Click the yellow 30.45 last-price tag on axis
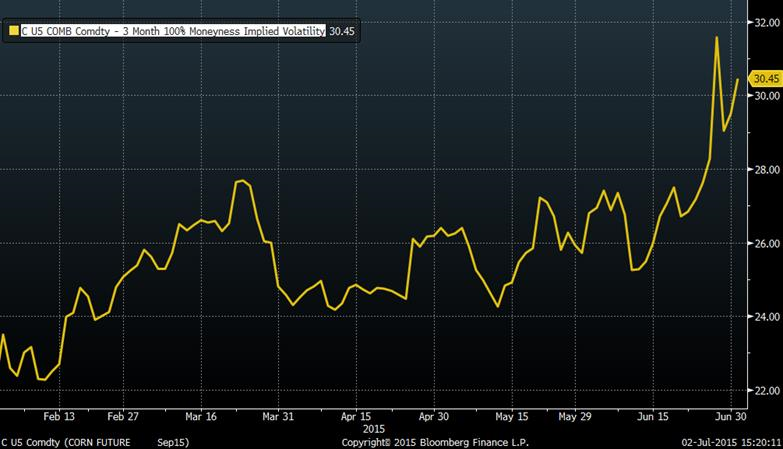 click(x=765, y=79)
